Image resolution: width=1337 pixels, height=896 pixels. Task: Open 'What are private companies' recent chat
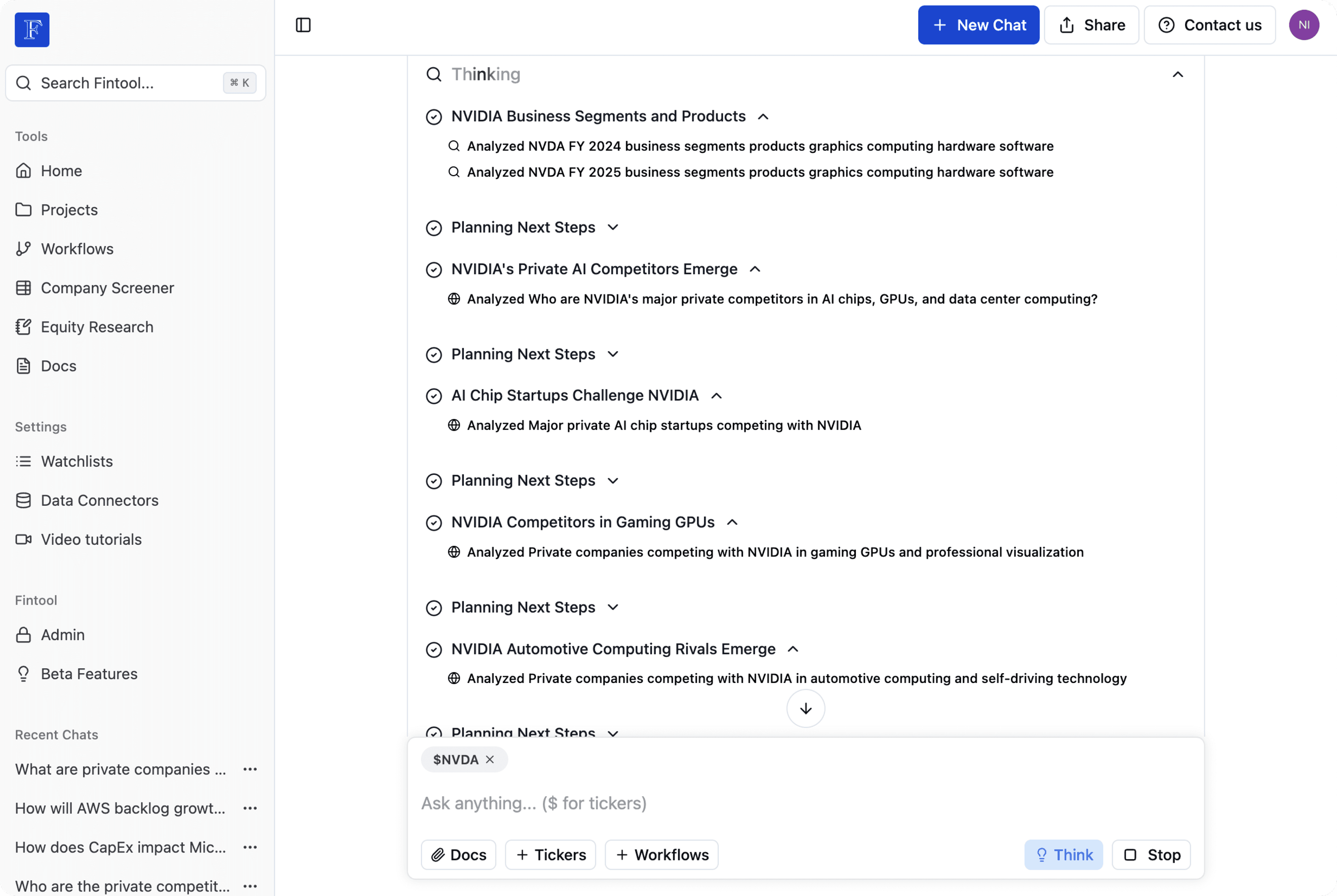click(x=121, y=769)
